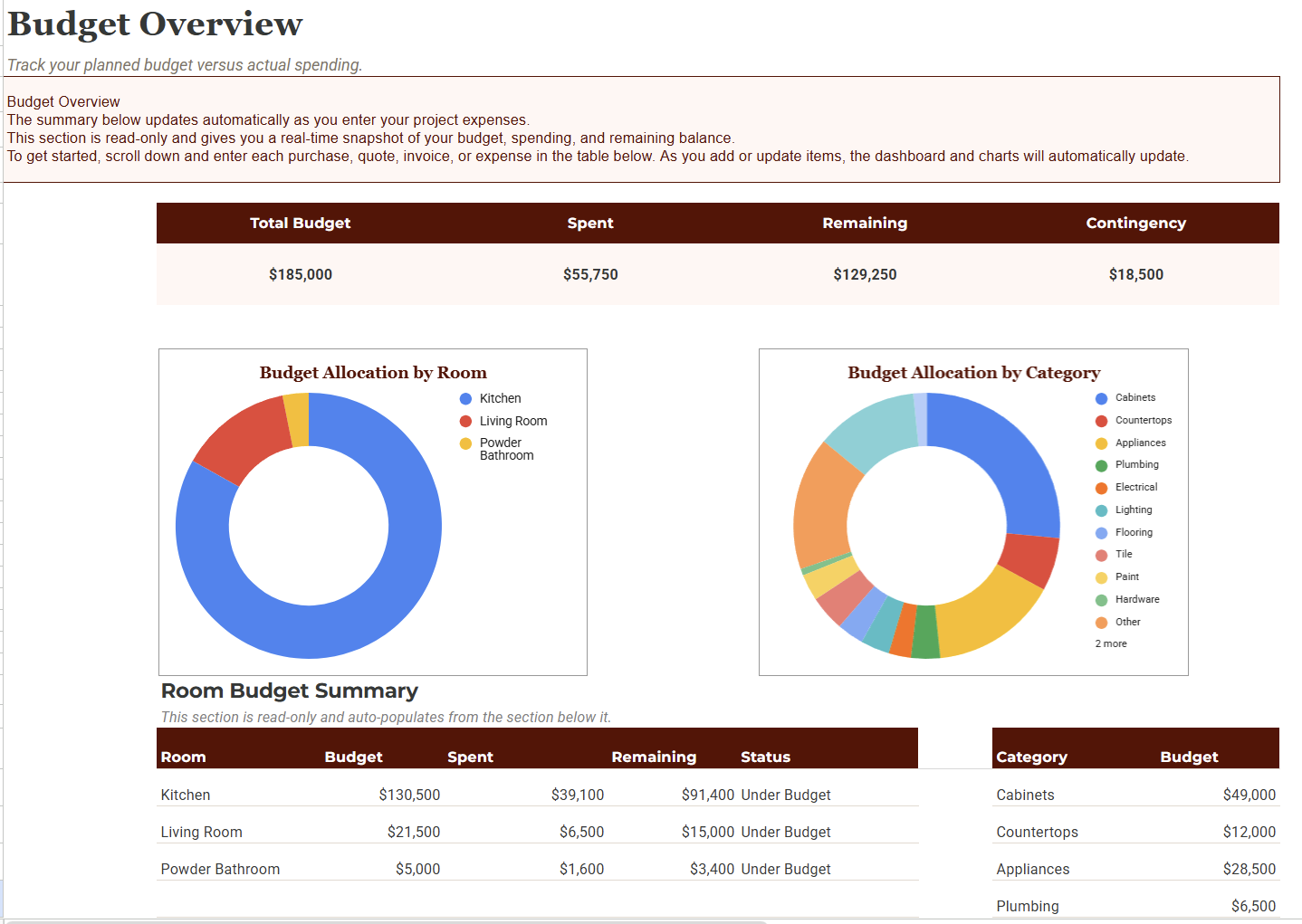Select the $18,500 contingency value

[x=1136, y=274]
